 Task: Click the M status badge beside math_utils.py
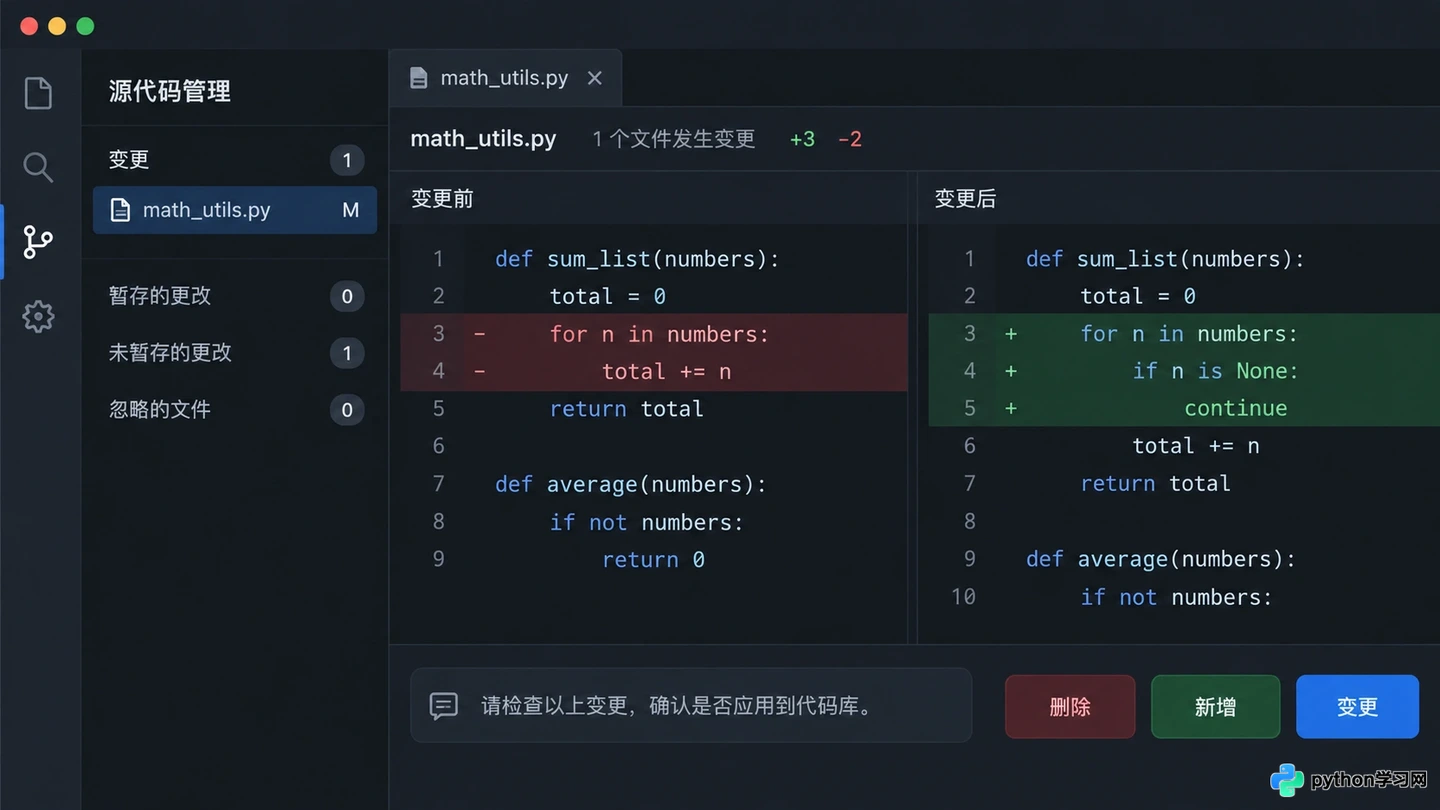point(350,210)
